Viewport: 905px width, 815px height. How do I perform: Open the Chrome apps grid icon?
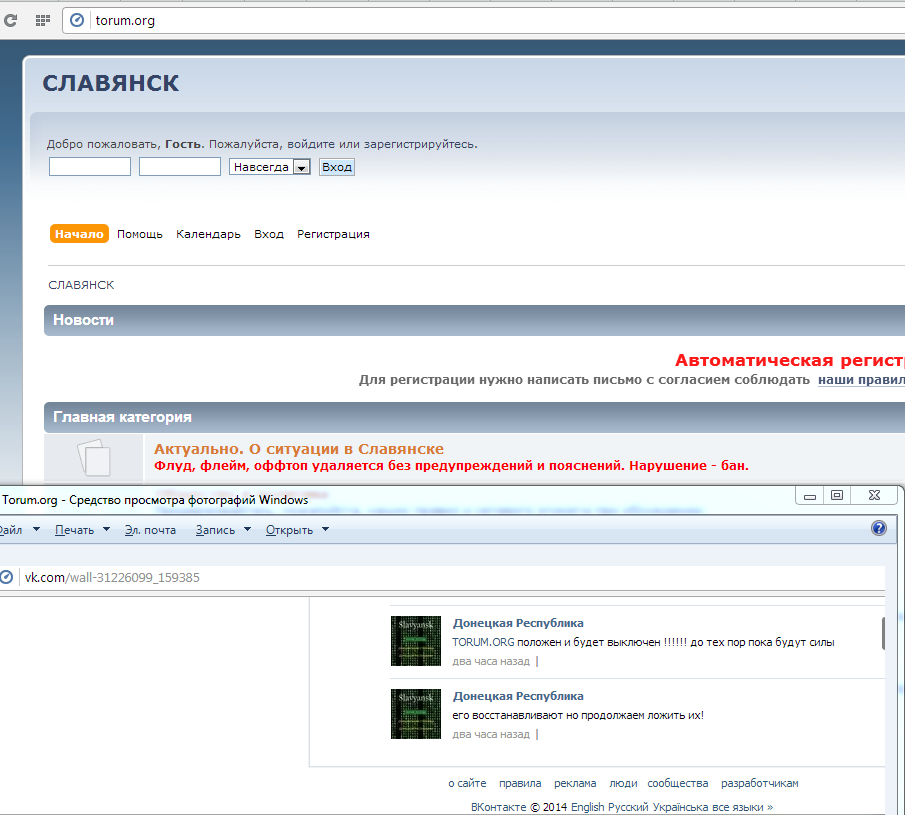[42, 20]
